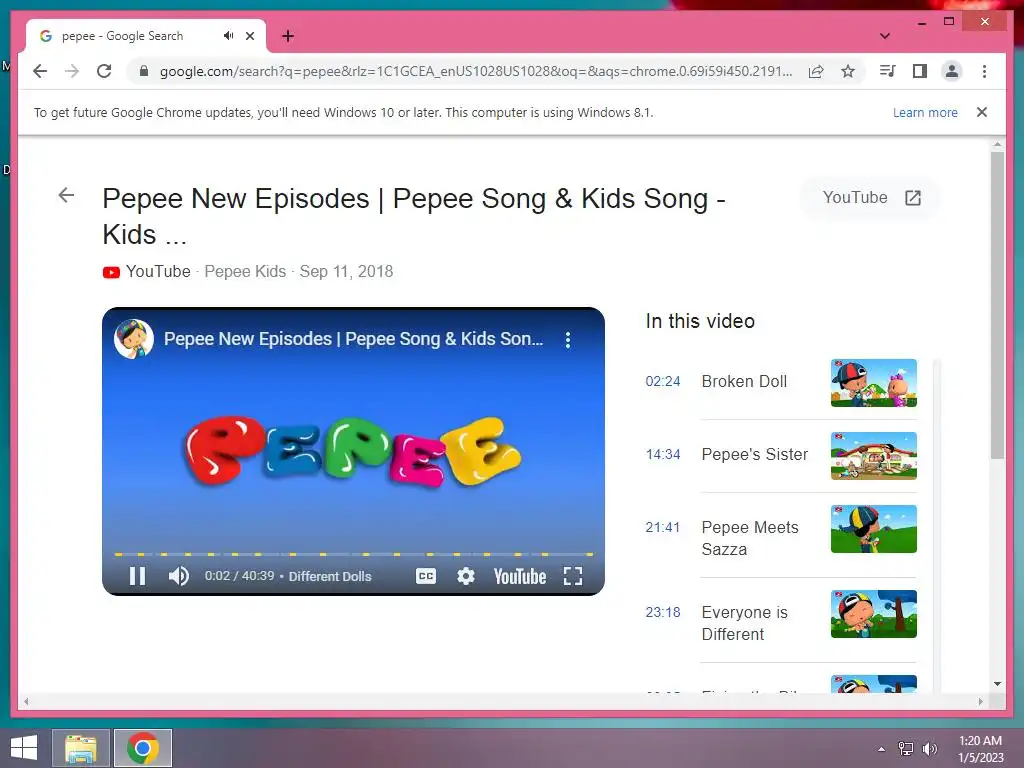Click the browser Back button

click(x=40, y=71)
